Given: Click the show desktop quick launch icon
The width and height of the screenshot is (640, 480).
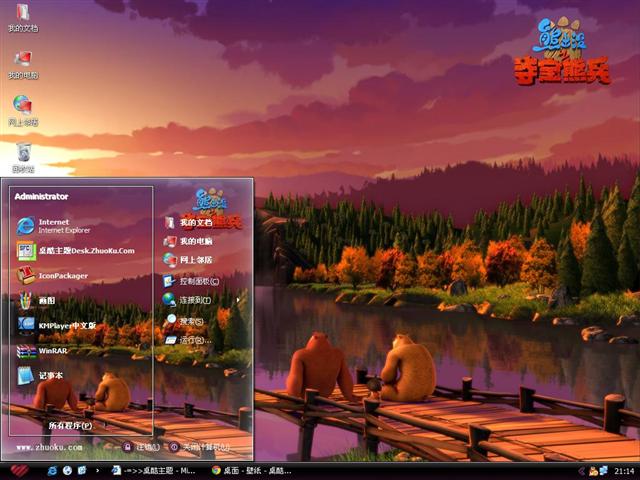Looking at the screenshot, I should click(82, 471).
